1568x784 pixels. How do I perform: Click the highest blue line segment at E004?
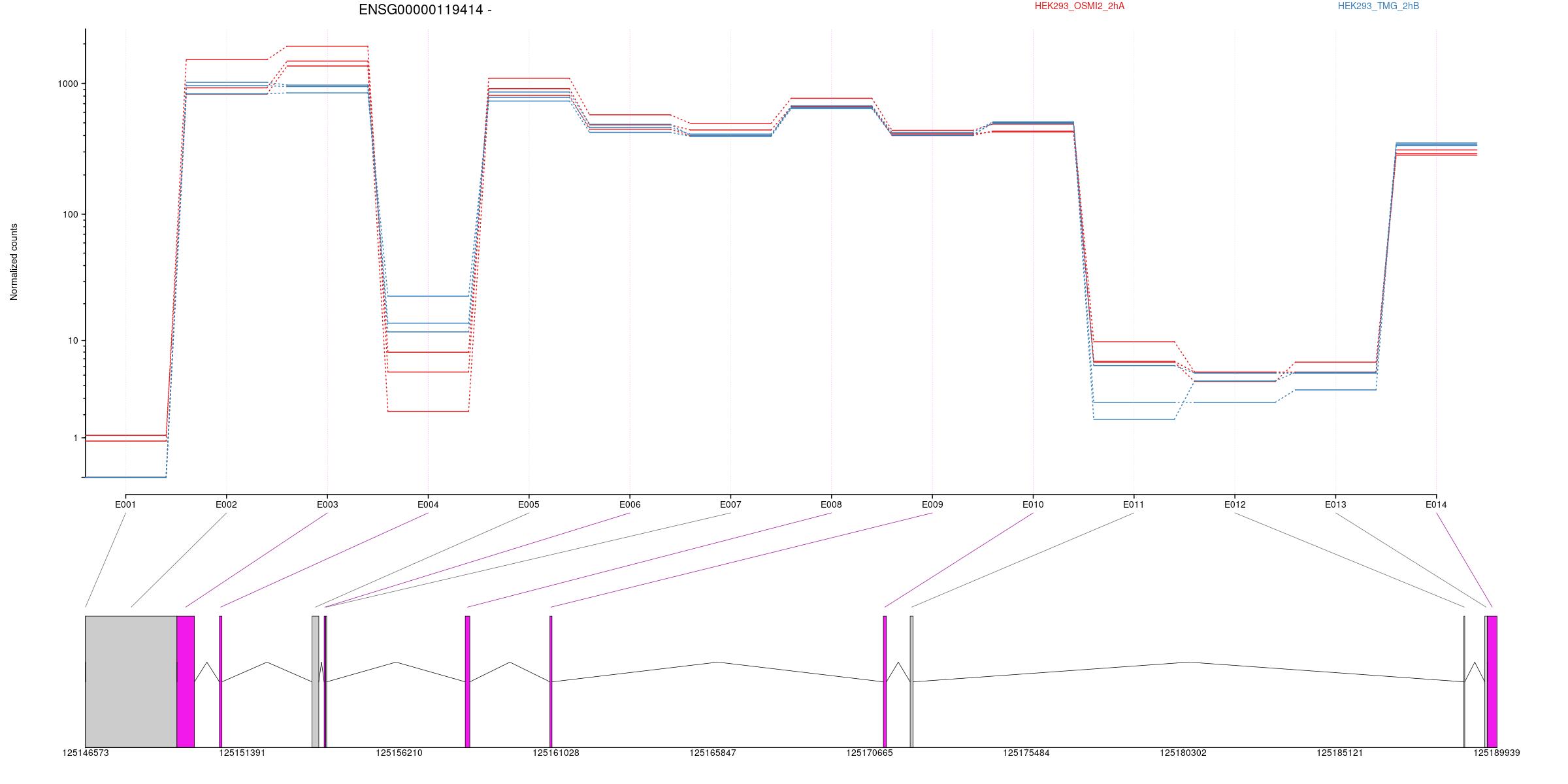[x=428, y=296]
